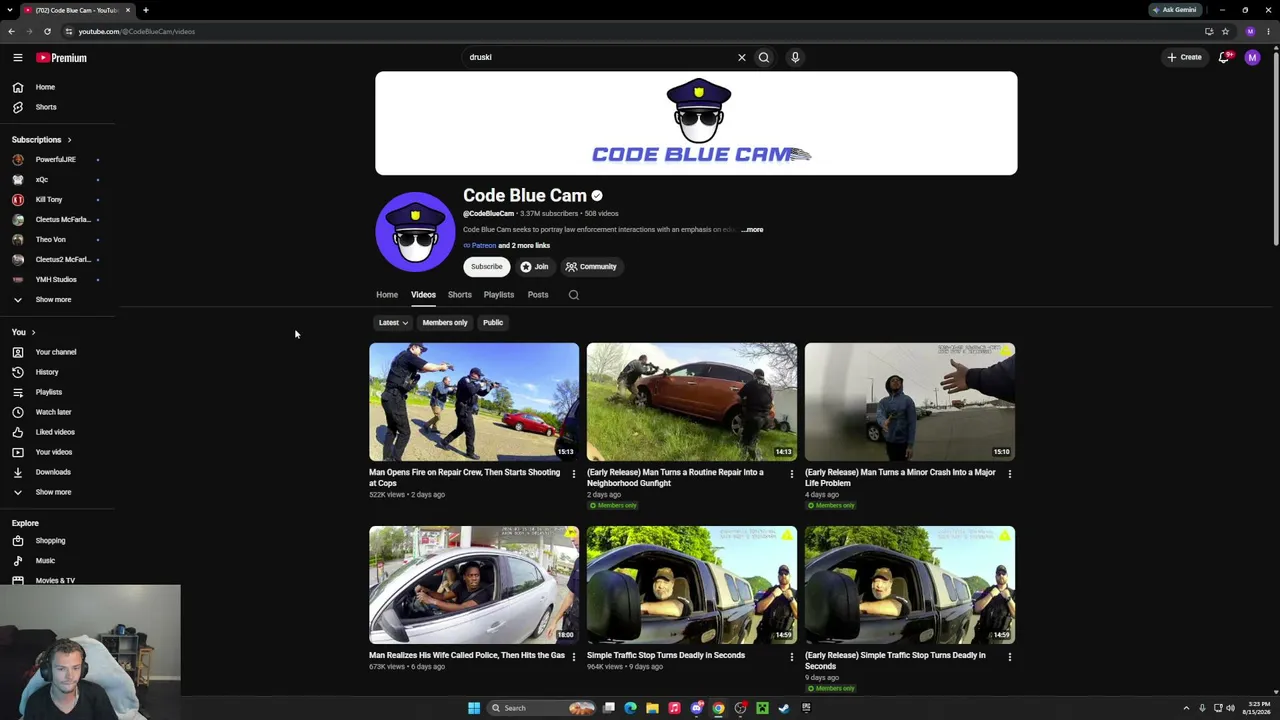This screenshot has height=720, width=1280.
Task: Open the Windows Start menu
Action: (x=474, y=708)
